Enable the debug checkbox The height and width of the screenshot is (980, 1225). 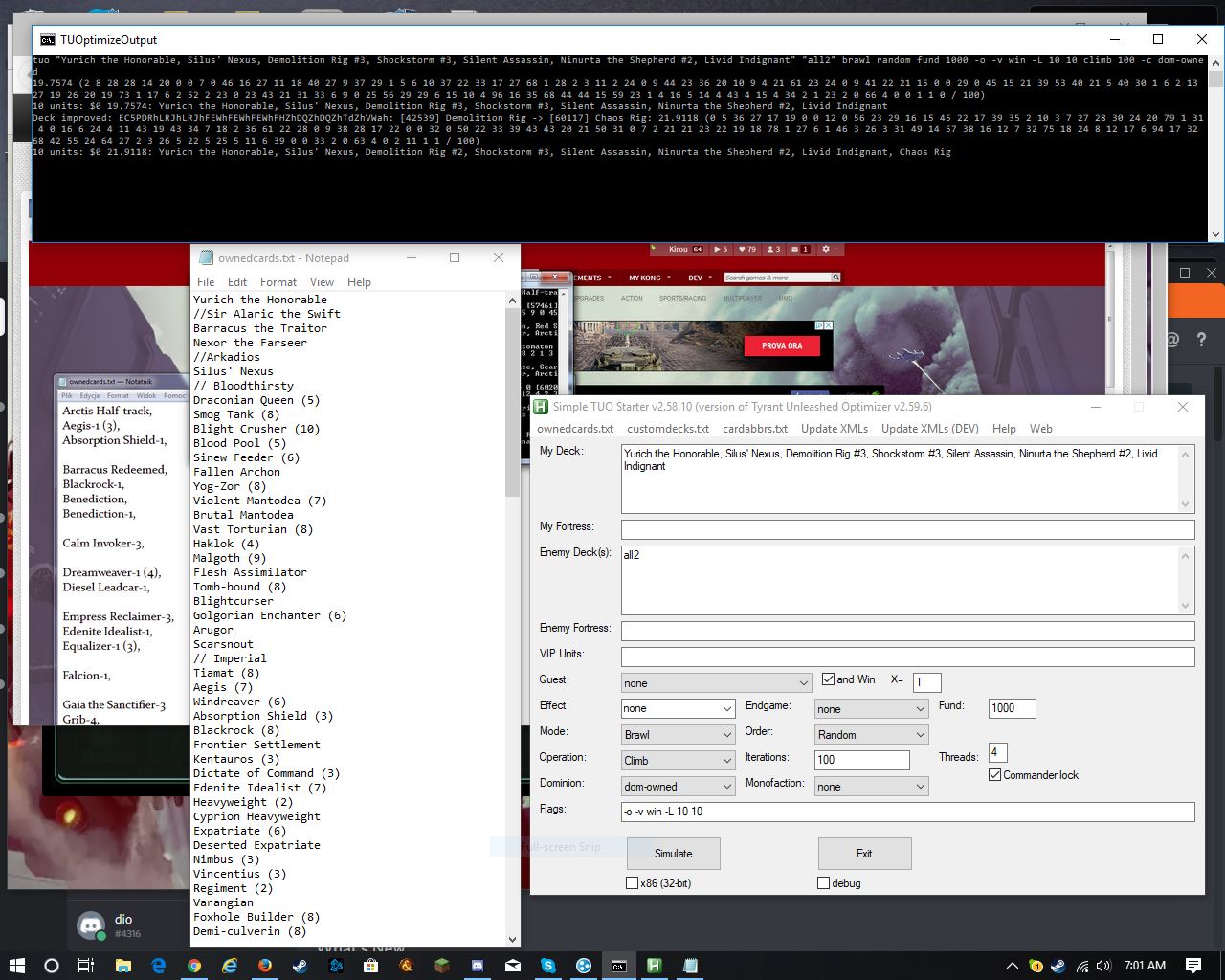(x=823, y=883)
